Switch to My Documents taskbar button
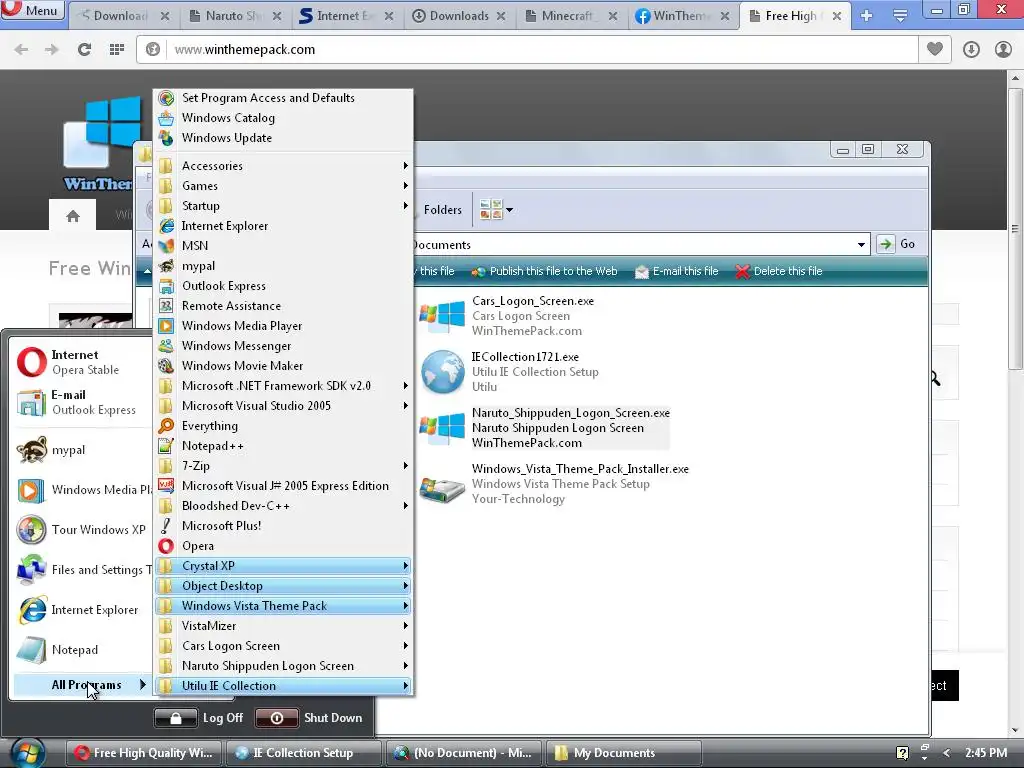This screenshot has width=1024, height=768. coord(624,753)
